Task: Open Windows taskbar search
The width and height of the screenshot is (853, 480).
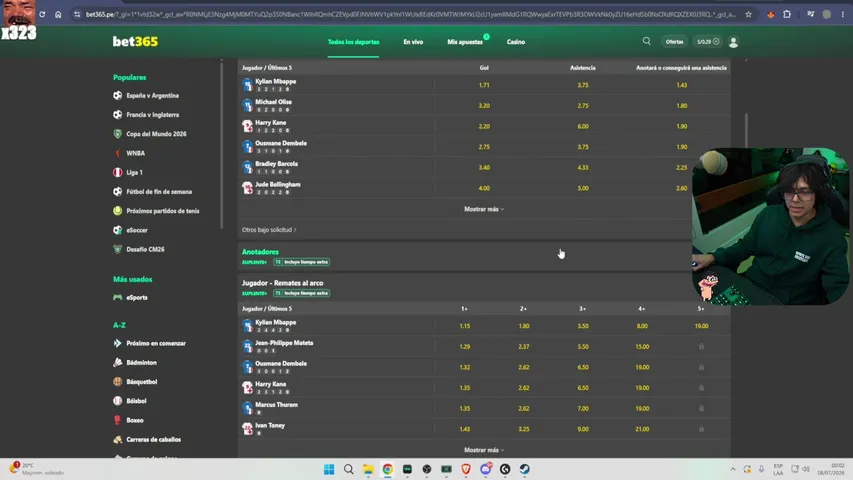Action: tap(349, 469)
